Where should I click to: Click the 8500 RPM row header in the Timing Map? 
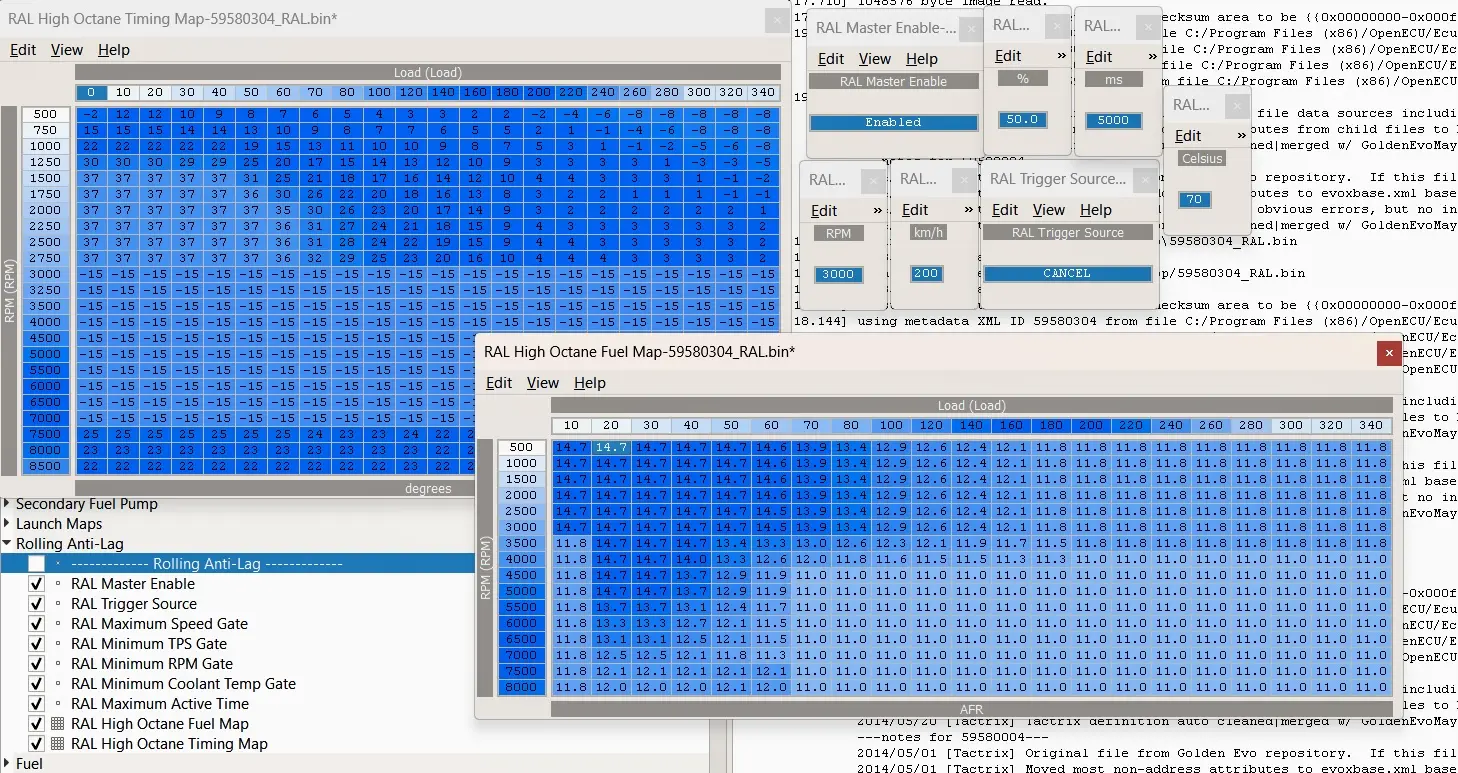[45, 466]
